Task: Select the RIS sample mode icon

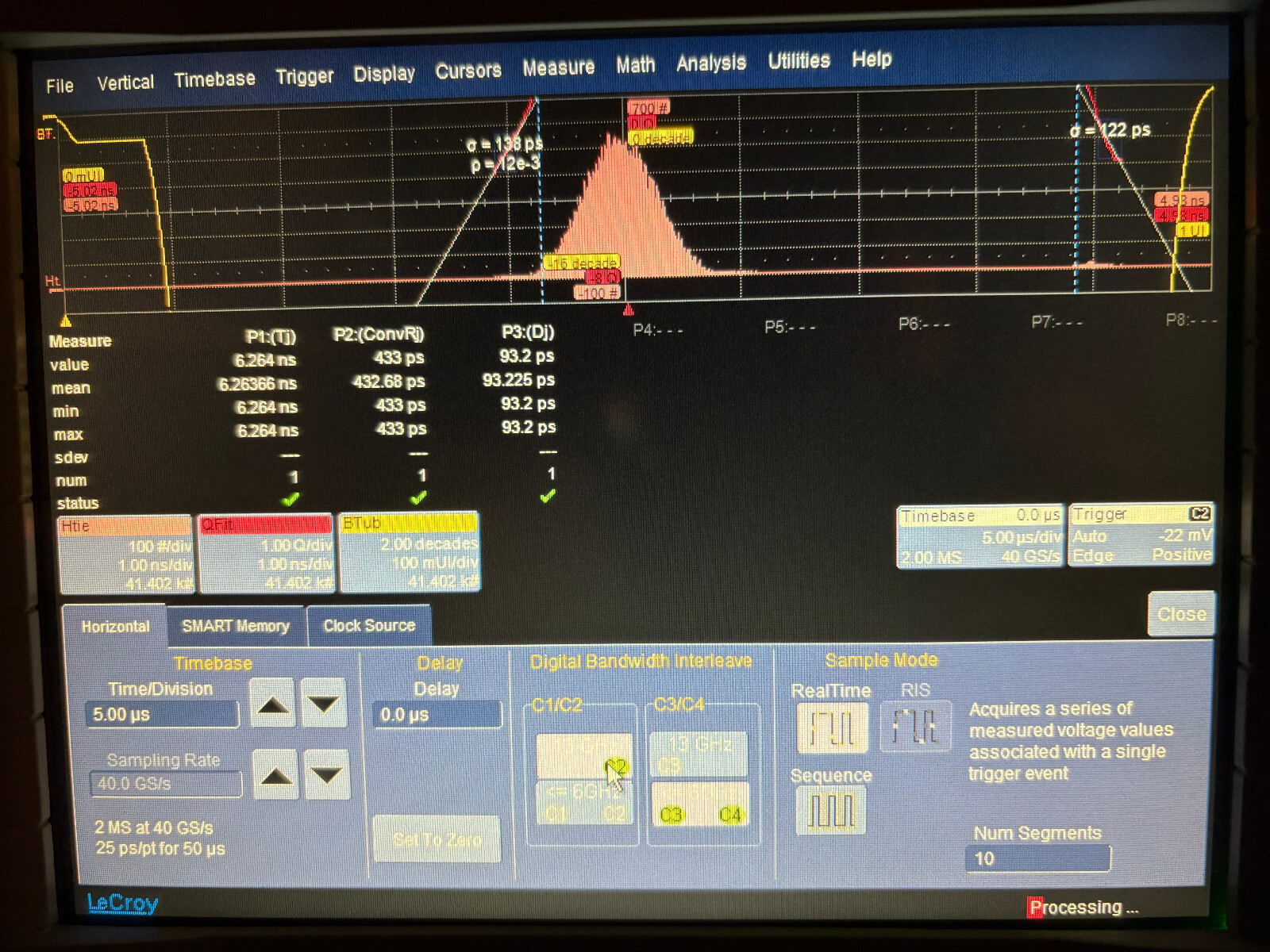Action: click(915, 726)
